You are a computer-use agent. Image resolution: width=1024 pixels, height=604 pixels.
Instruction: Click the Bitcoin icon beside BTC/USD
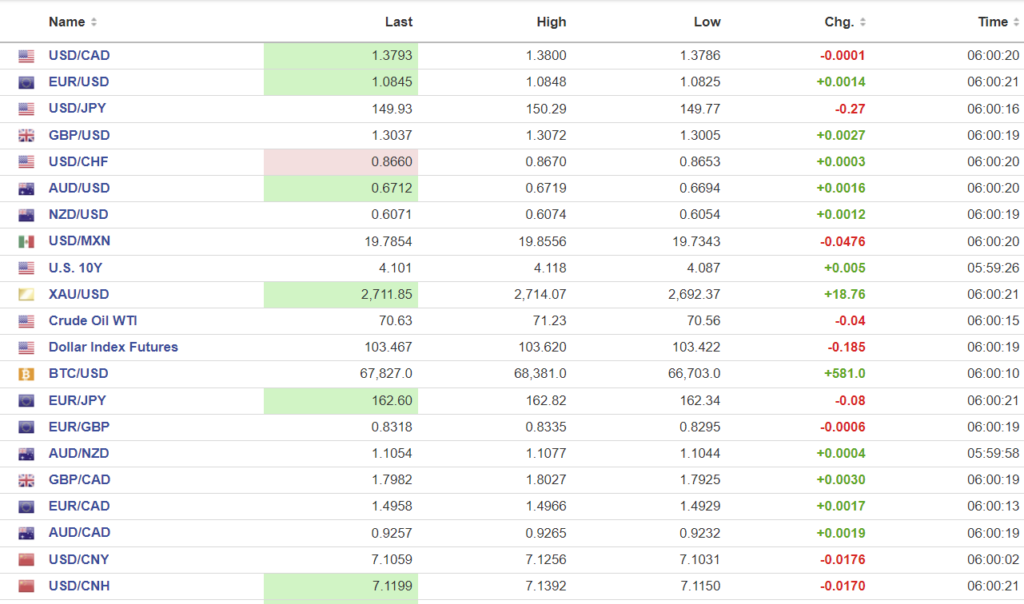point(26,374)
